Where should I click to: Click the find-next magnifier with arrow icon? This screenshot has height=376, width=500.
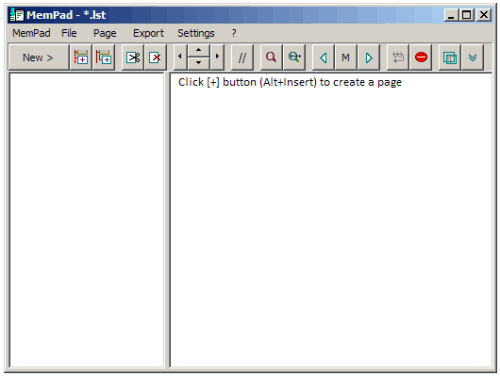click(x=294, y=58)
